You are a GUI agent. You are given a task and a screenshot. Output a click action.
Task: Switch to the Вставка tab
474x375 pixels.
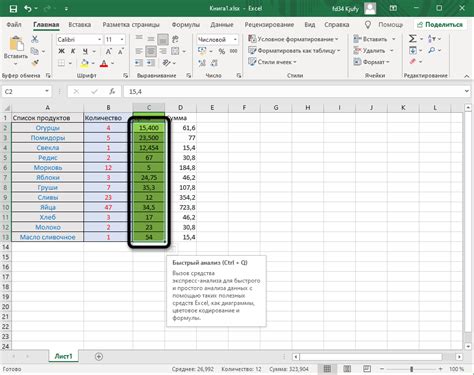(x=80, y=25)
